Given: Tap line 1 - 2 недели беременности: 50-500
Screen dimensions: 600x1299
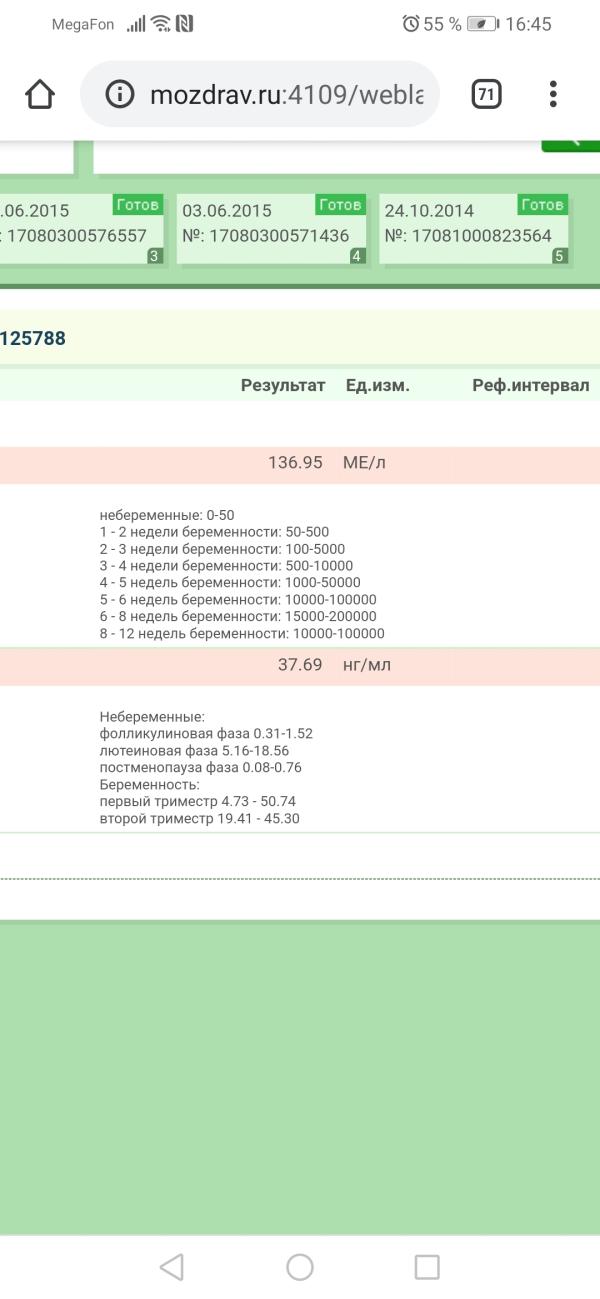Looking at the screenshot, I should click(x=214, y=532).
